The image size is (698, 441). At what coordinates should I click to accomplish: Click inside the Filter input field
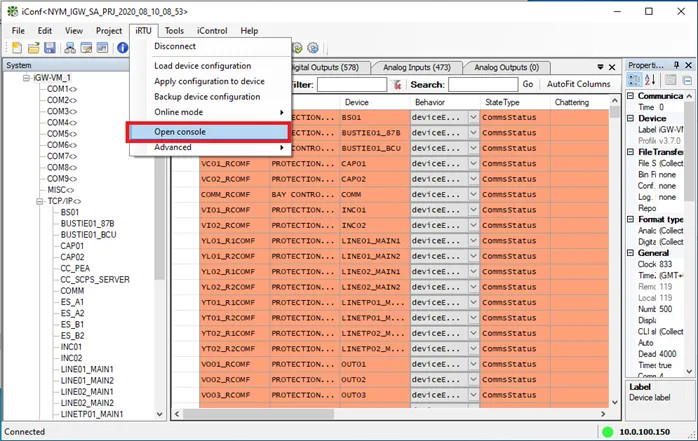tap(352, 85)
